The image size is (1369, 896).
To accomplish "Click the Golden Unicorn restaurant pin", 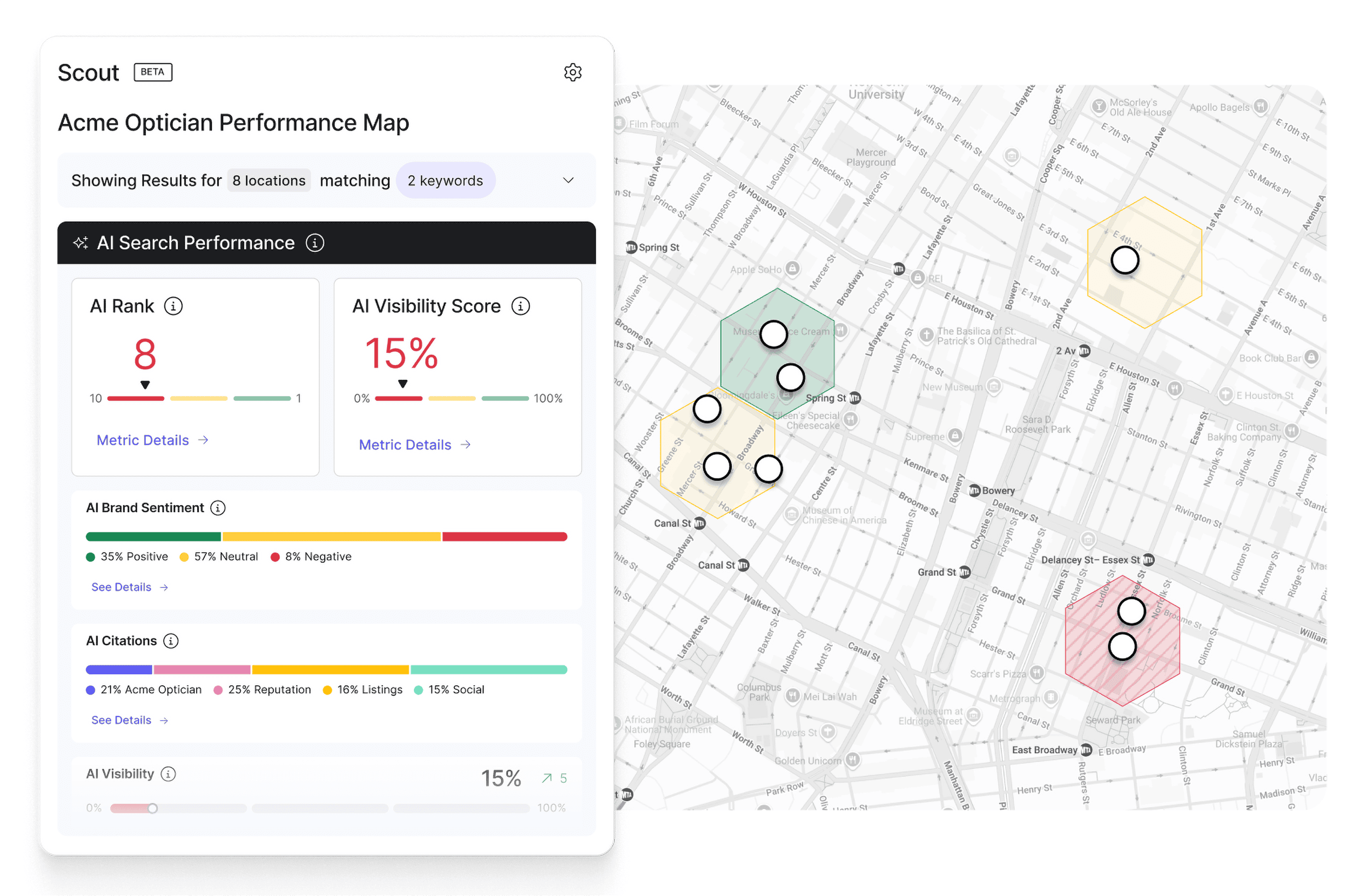I will 853,760.
